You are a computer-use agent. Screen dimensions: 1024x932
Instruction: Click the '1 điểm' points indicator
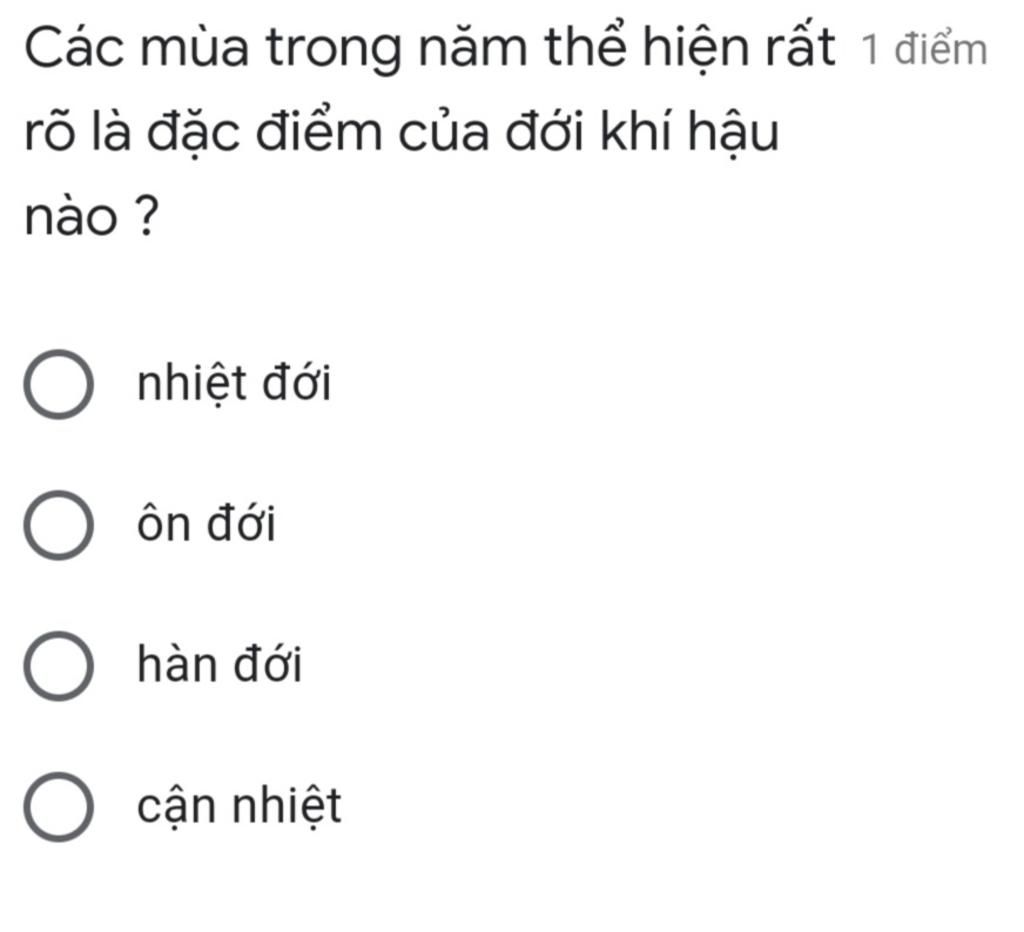[925, 50]
